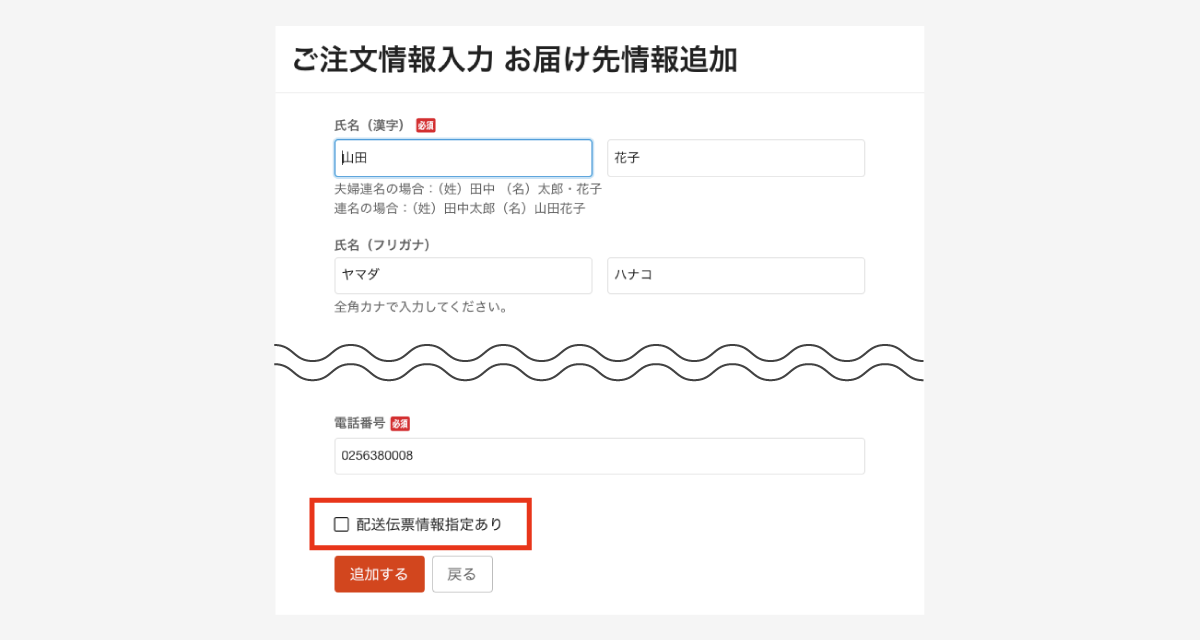The width and height of the screenshot is (1200, 640).
Task: Click the ご注文情報入力 お届け先情報追加 heading
Action: point(515,60)
